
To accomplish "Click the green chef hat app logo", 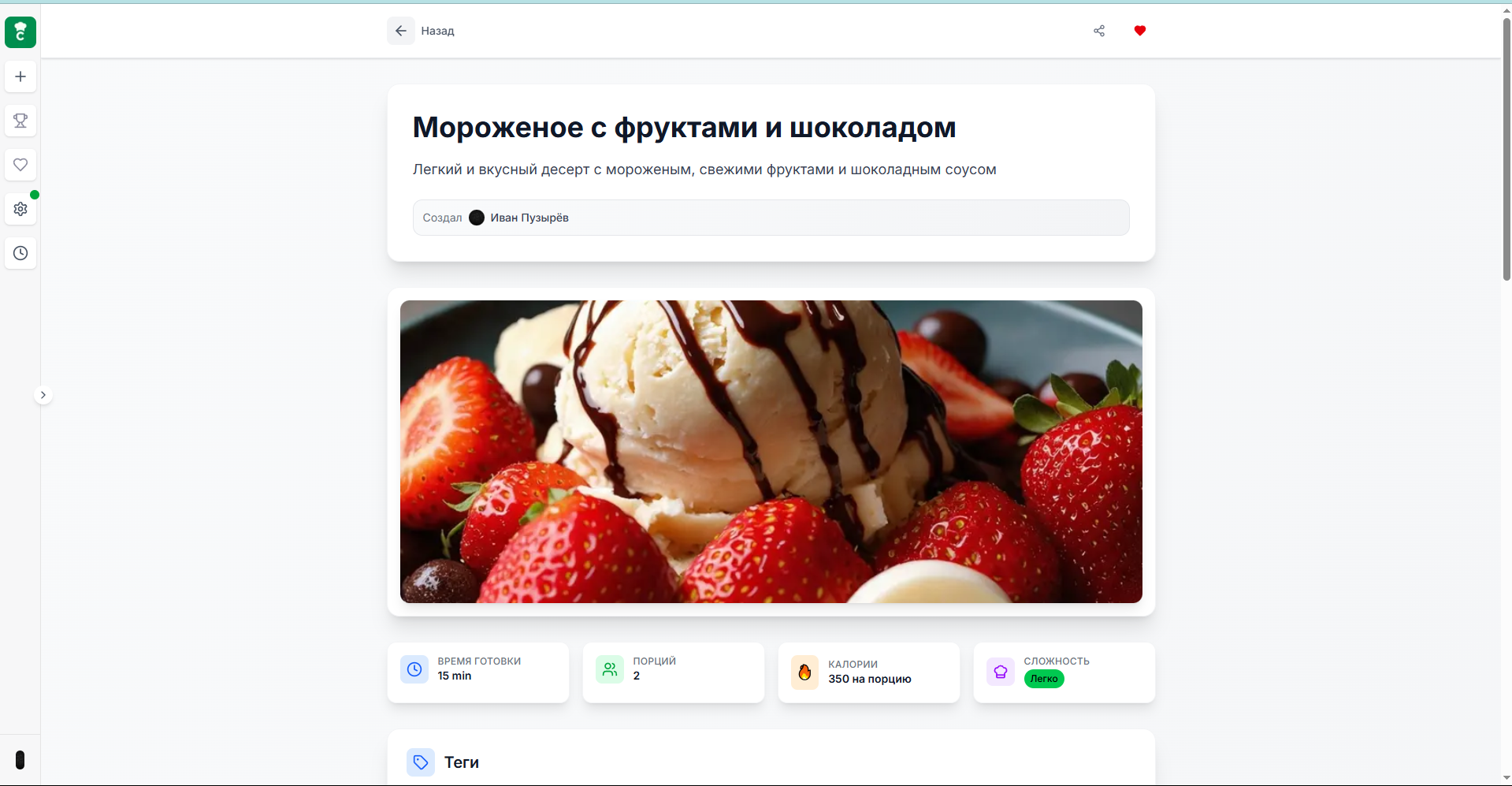I will coord(20,32).
